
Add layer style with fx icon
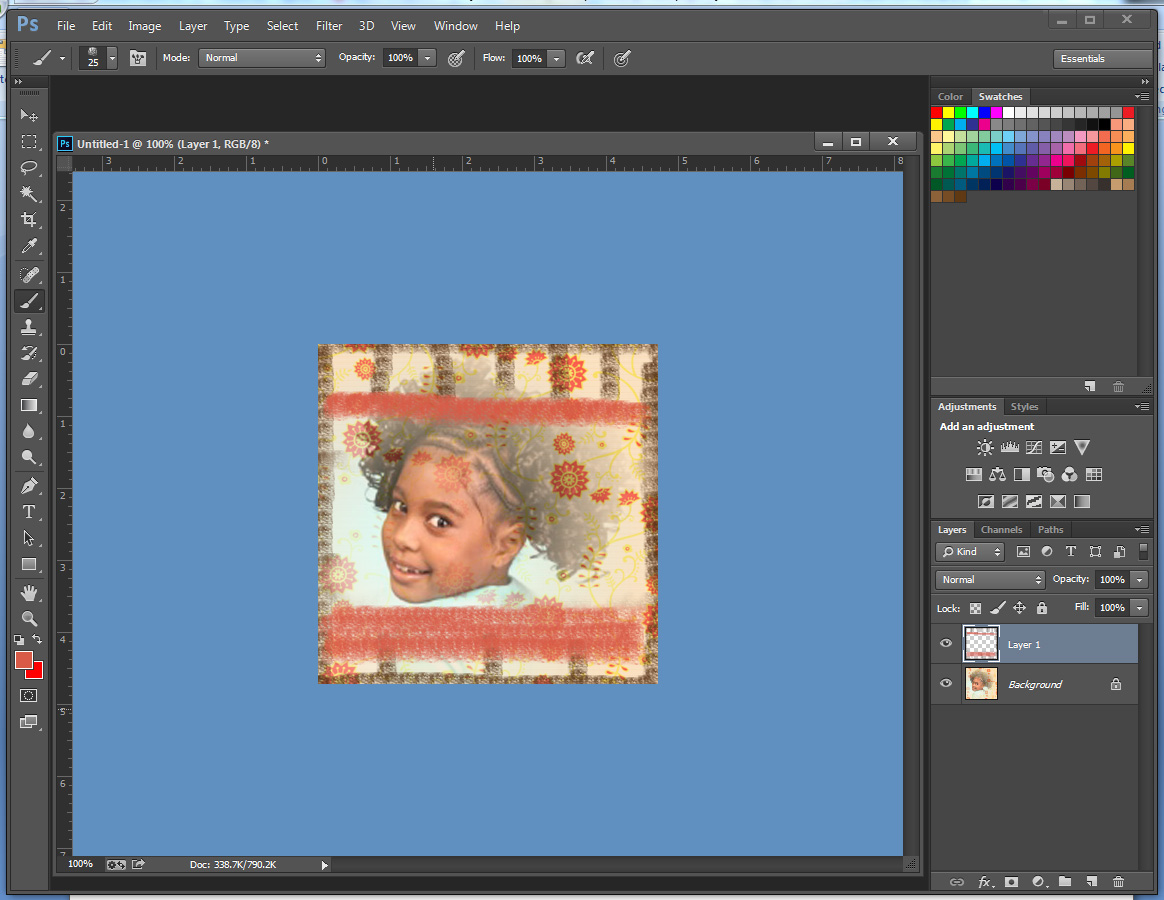pos(985,882)
